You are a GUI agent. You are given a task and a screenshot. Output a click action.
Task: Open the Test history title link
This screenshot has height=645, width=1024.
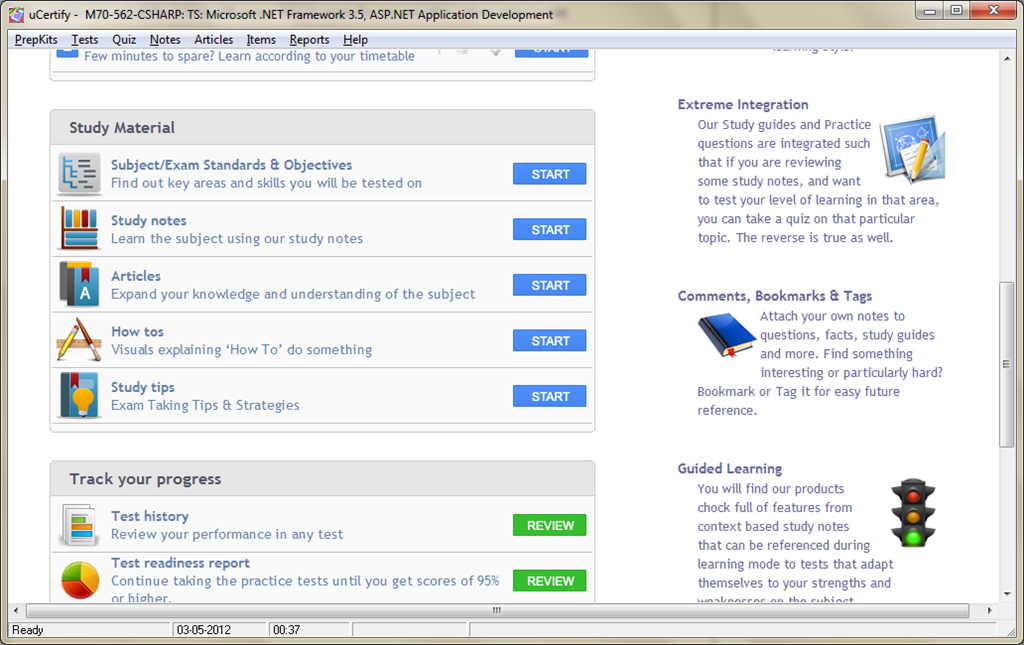(x=150, y=516)
